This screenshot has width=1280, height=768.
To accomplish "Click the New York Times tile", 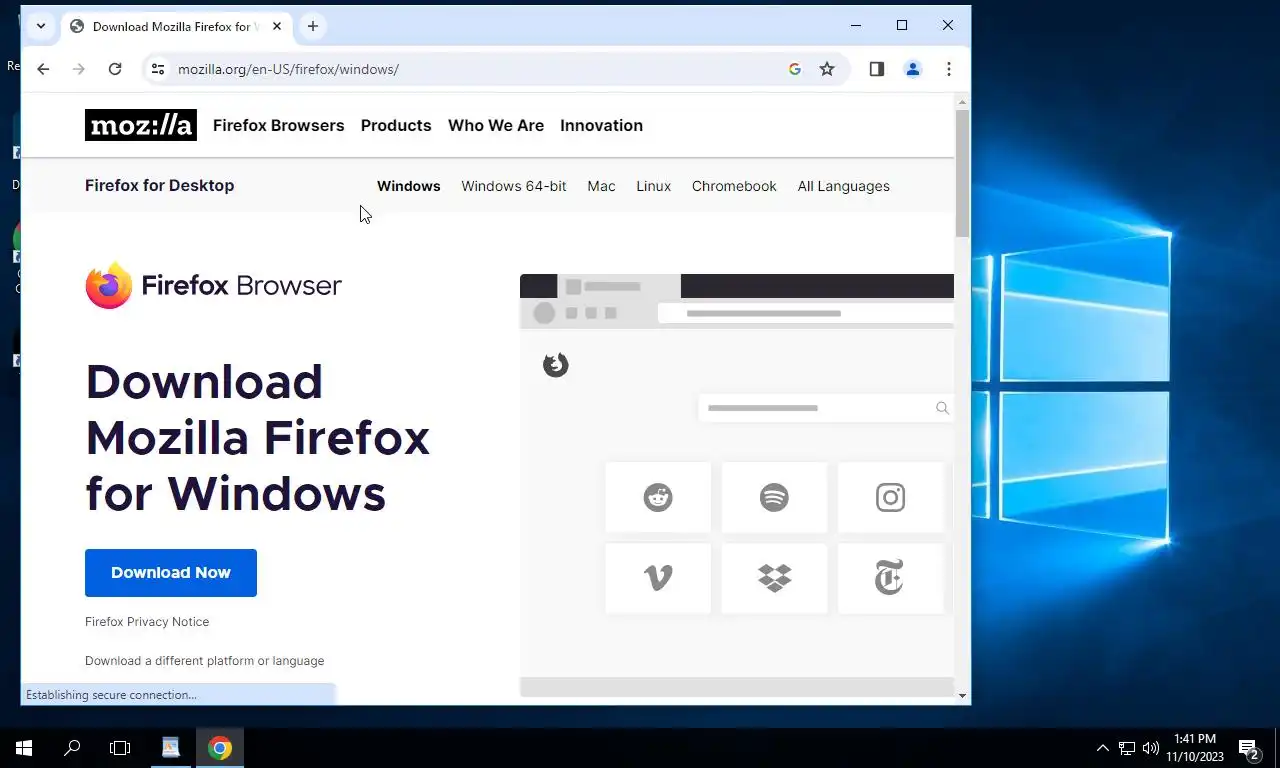I will (x=890, y=578).
